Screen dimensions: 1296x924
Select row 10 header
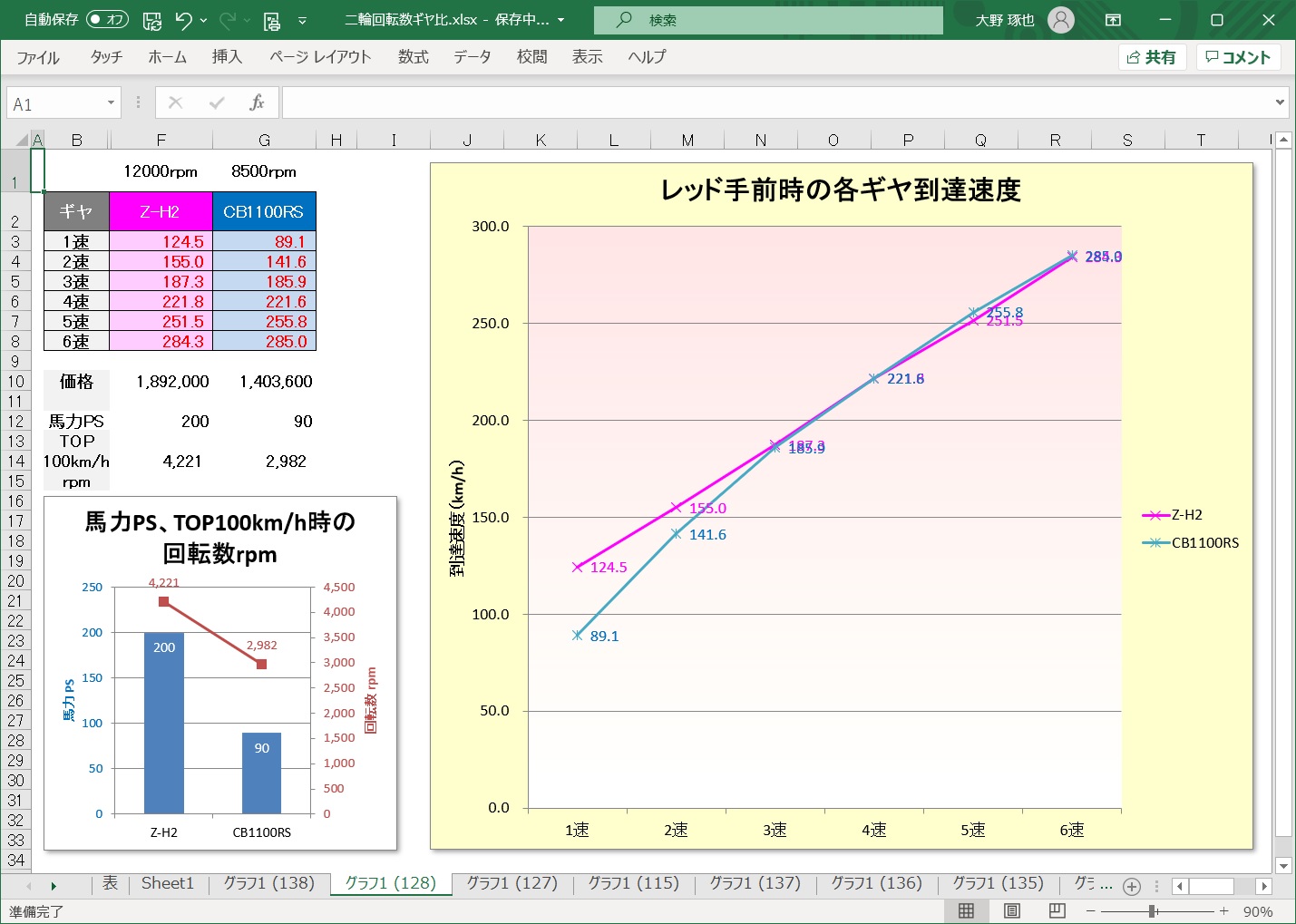coord(15,382)
